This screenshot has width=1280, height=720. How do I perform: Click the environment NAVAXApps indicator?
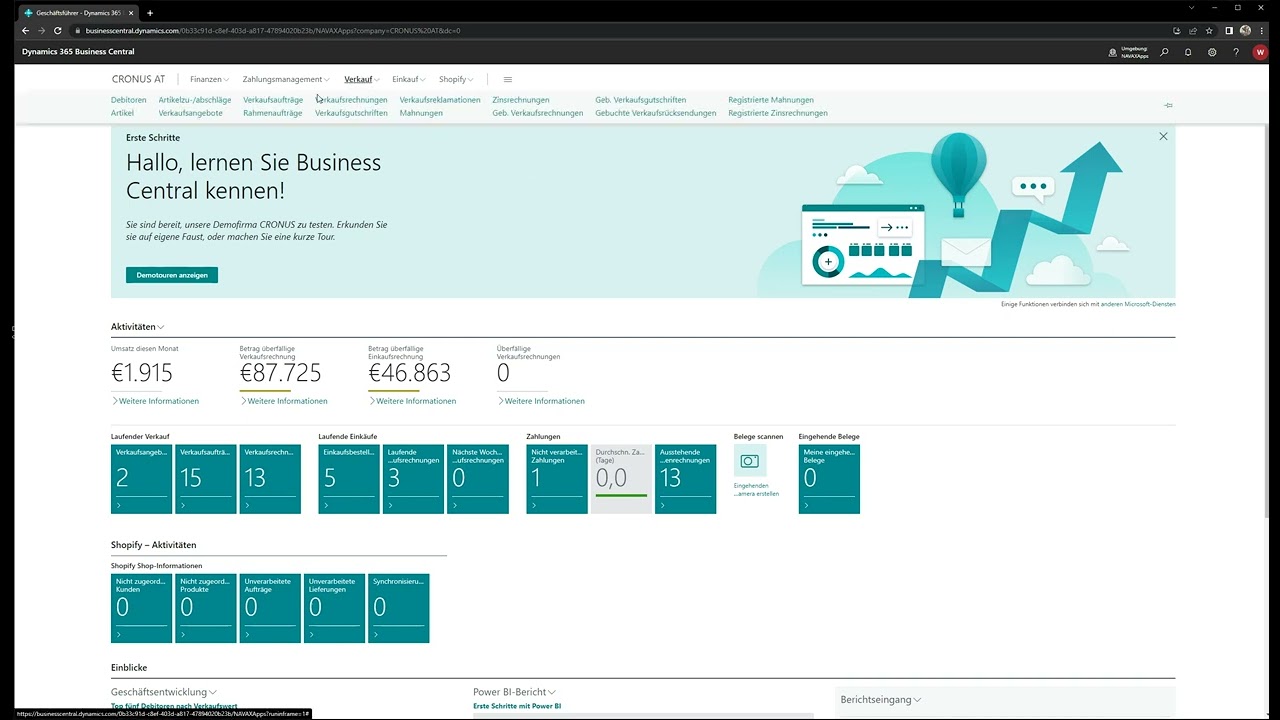[1129, 52]
